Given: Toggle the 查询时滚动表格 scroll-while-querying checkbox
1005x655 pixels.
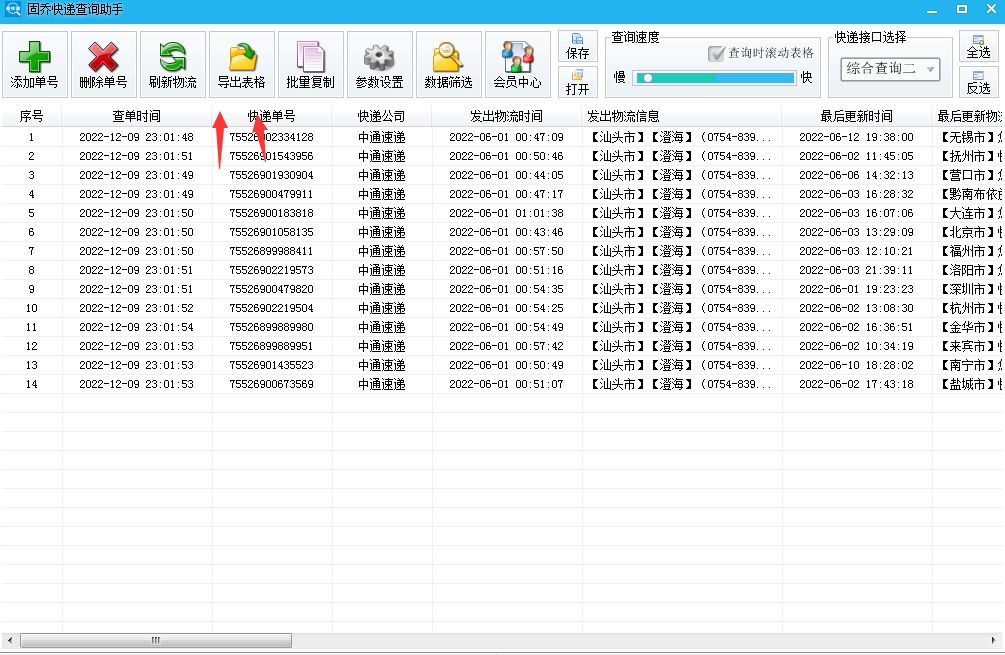Looking at the screenshot, I should point(716,55).
